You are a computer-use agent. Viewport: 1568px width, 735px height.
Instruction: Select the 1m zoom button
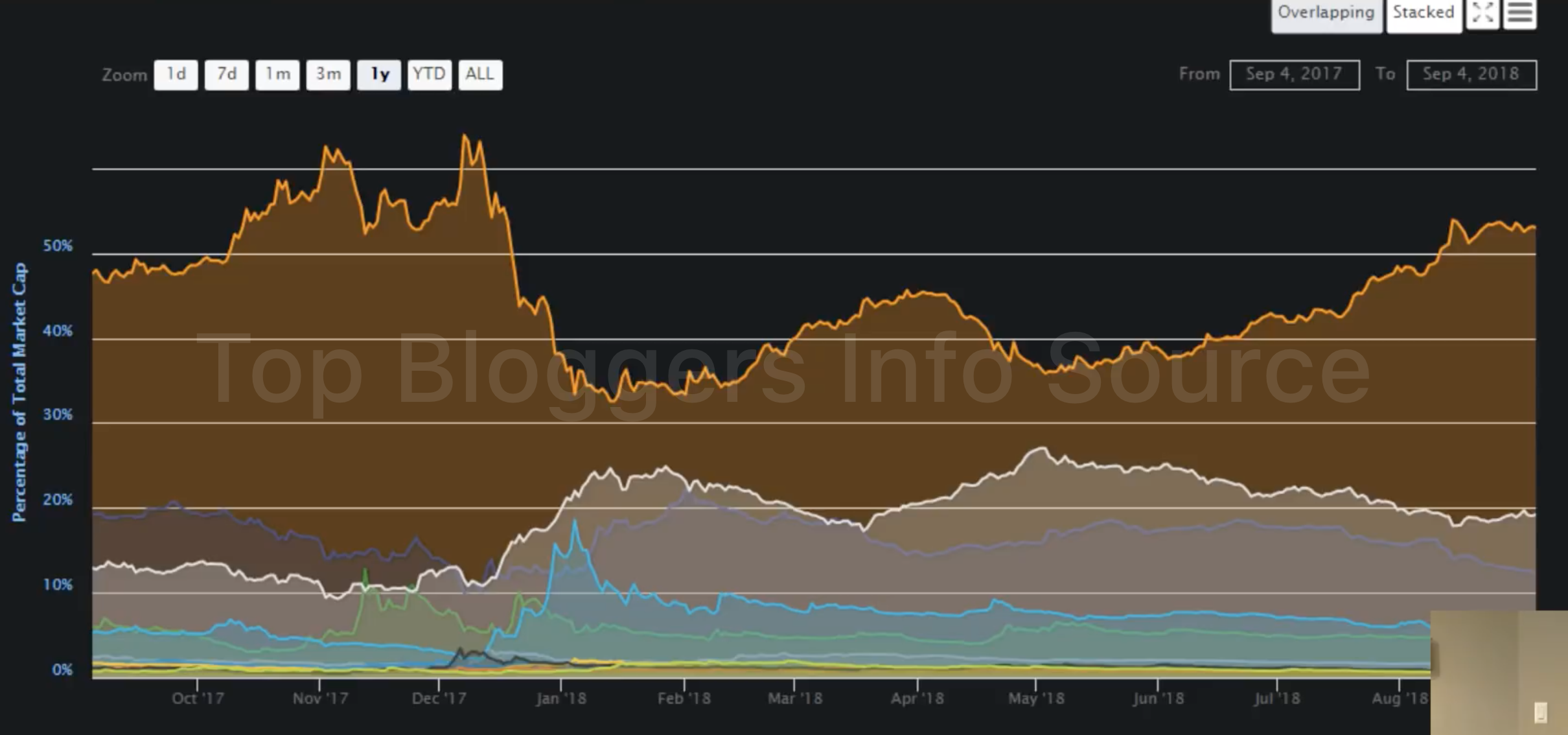277,75
